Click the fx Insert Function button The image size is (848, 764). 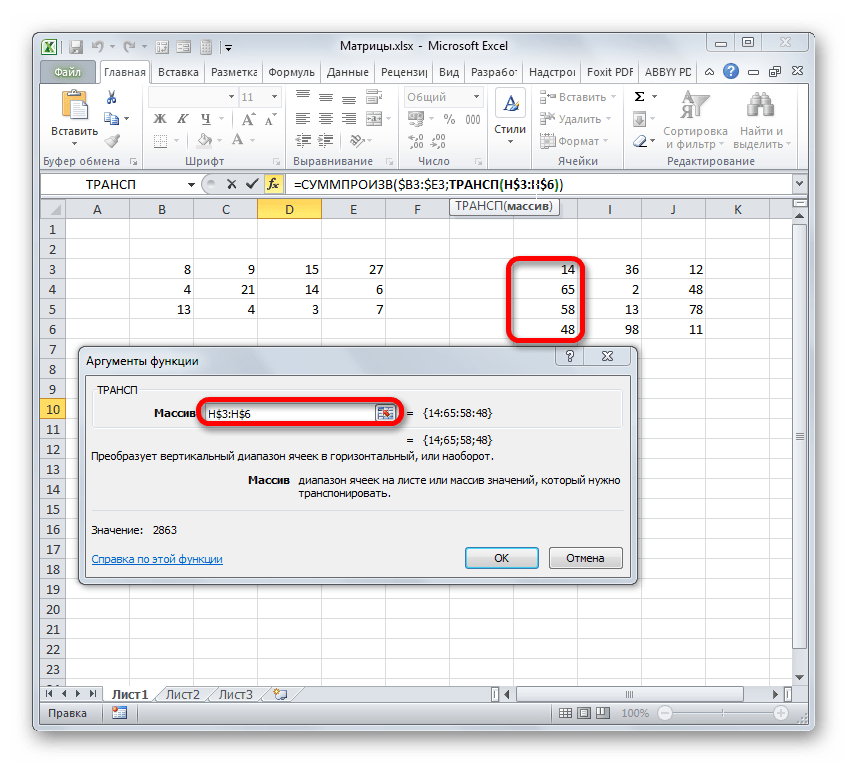pos(273,184)
